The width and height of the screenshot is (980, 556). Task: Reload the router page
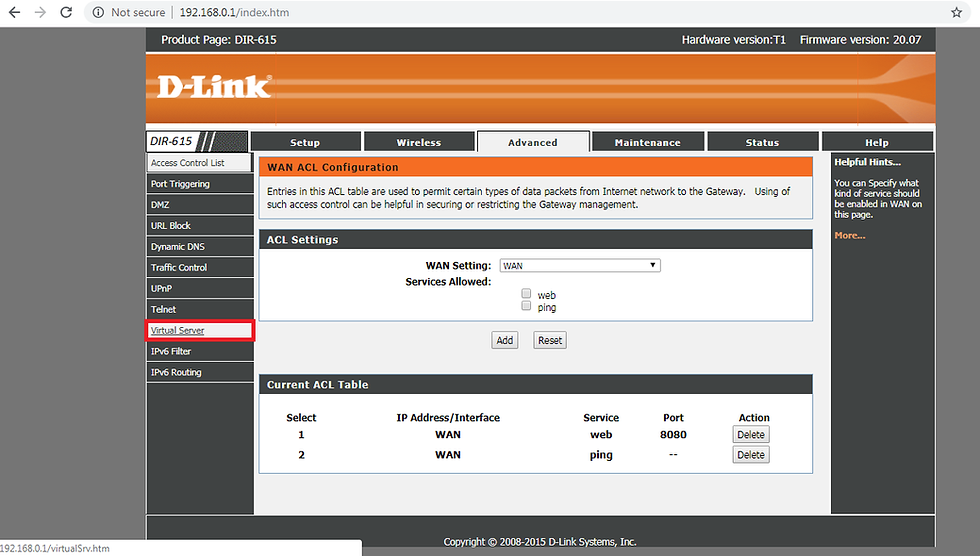tap(66, 12)
